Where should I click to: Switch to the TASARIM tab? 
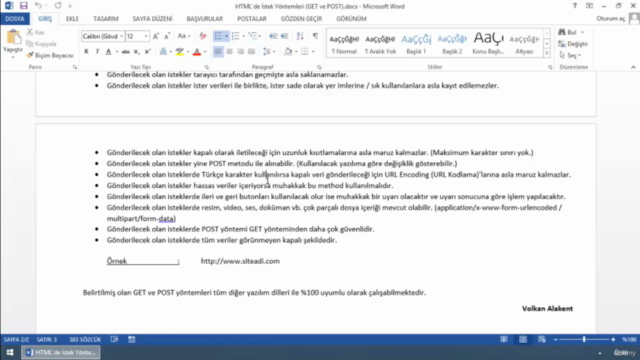106,19
